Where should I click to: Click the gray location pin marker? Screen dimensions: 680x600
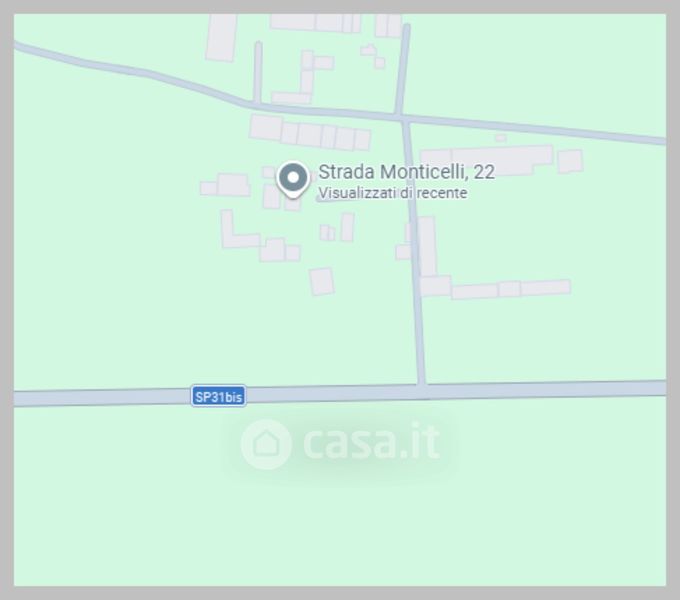pyautogui.click(x=293, y=179)
